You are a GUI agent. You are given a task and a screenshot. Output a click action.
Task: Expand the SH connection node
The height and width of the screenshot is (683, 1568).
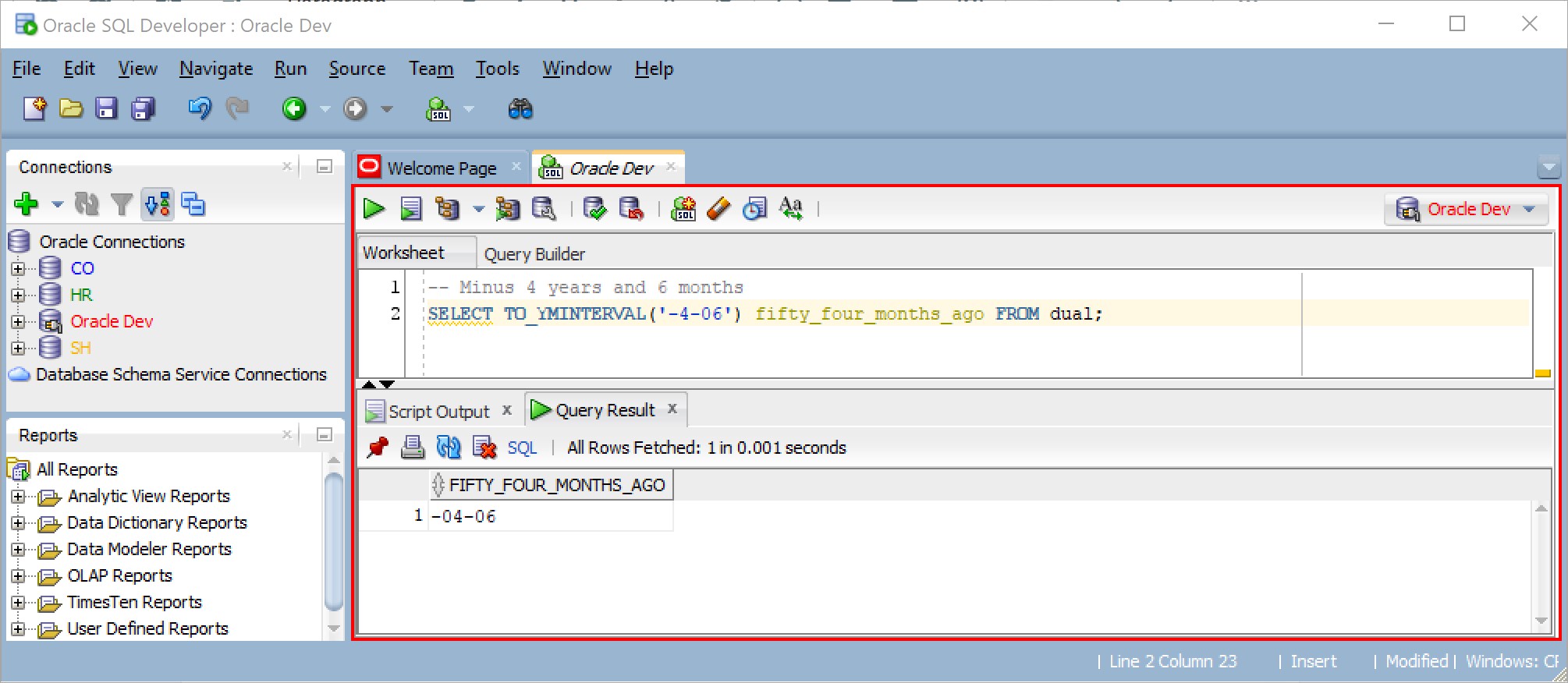[x=18, y=349]
